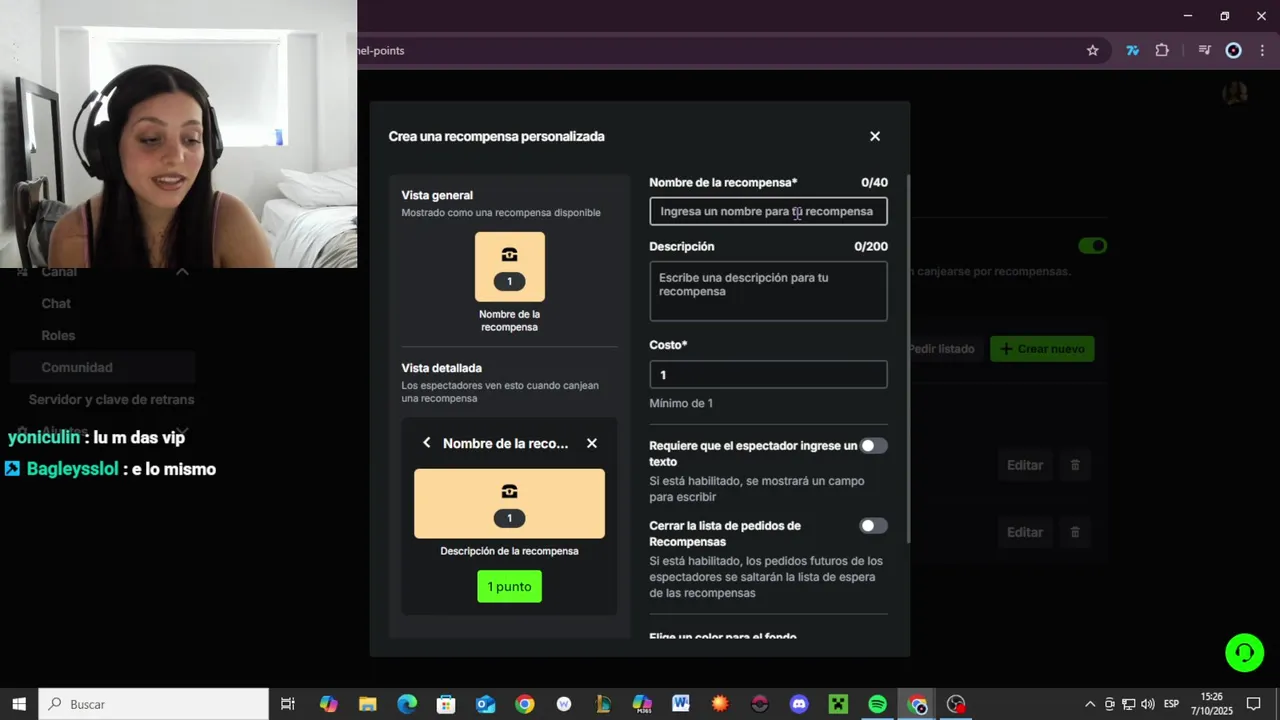Delete the first reward with trash icon
Image resolution: width=1280 pixels, height=720 pixels.
click(x=1075, y=465)
